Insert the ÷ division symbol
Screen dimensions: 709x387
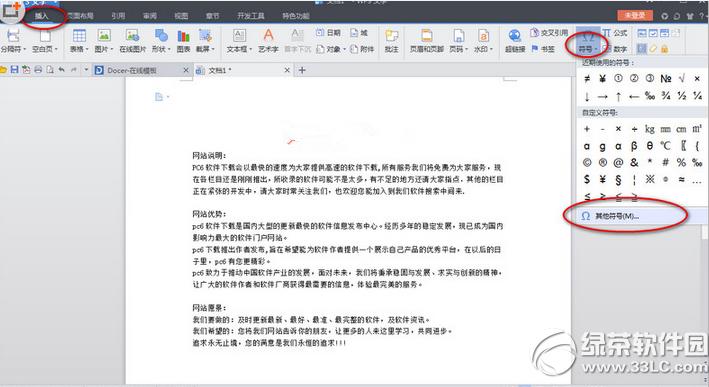click(x=634, y=129)
